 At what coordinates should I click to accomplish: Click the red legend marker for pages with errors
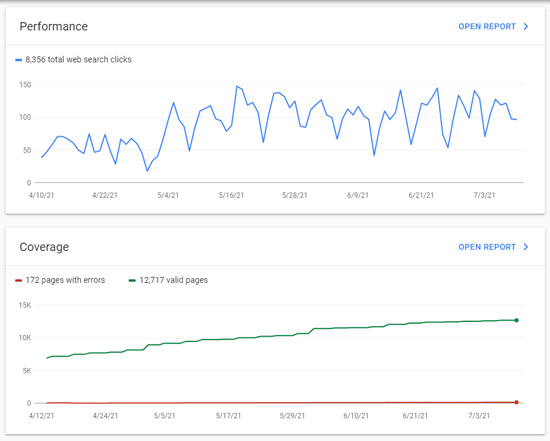coord(19,280)
